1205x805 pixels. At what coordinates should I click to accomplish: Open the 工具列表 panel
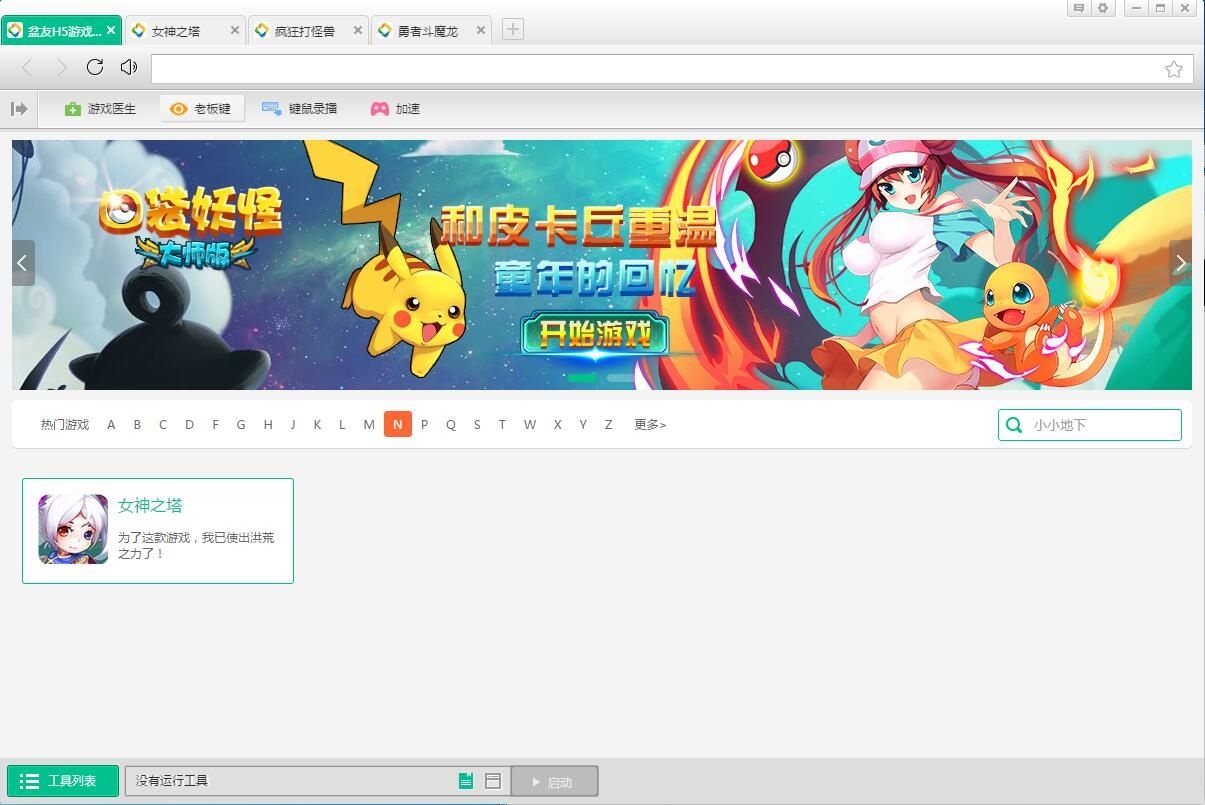tap(61, 781)
